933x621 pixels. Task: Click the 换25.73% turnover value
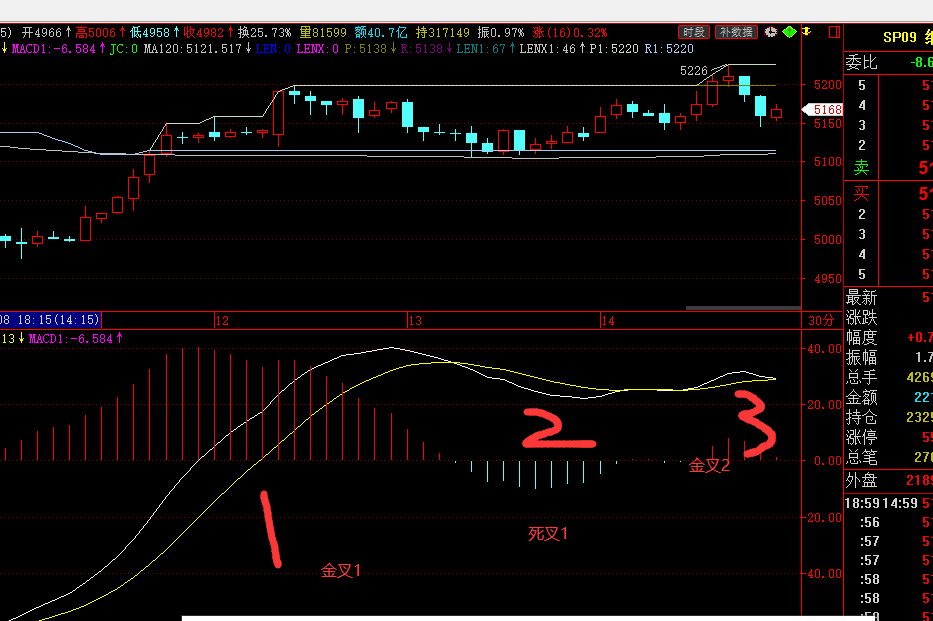[x=264, y=32]
